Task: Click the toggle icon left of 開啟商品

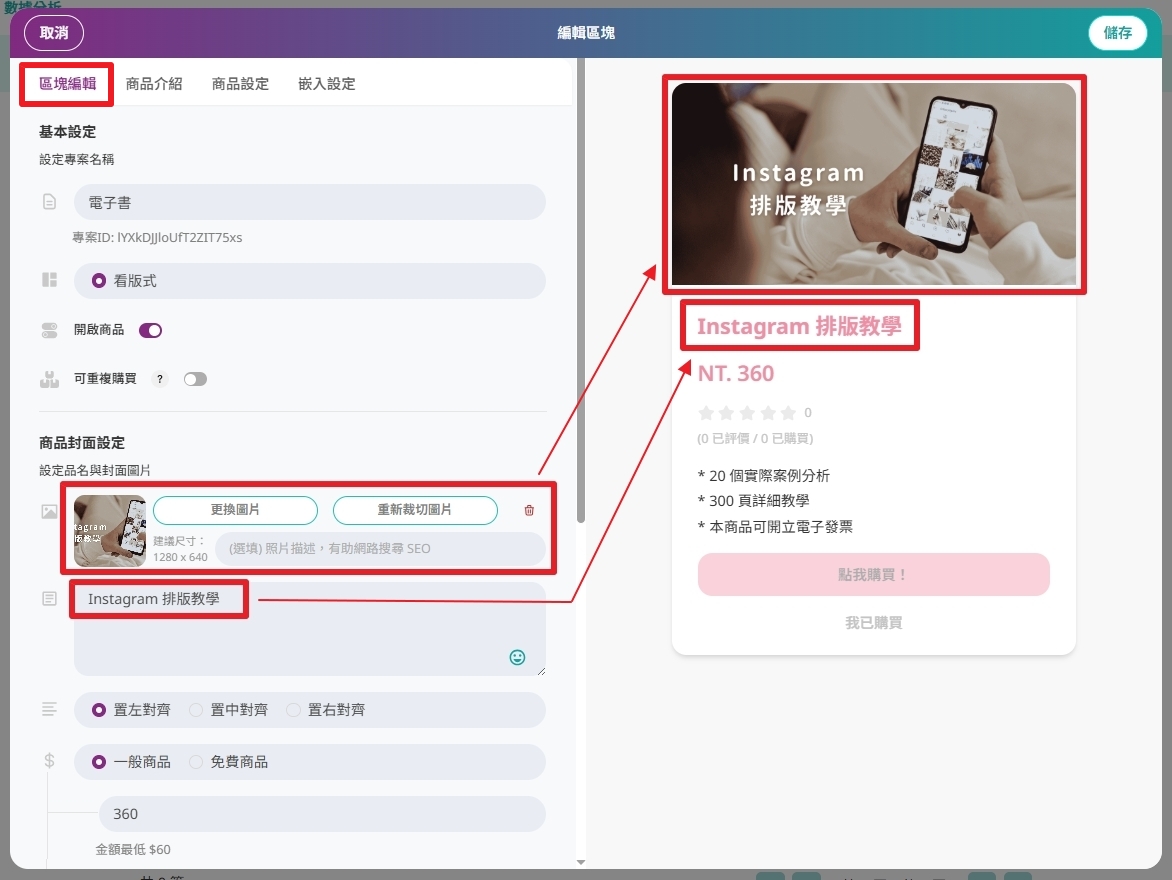Action: 49,330
